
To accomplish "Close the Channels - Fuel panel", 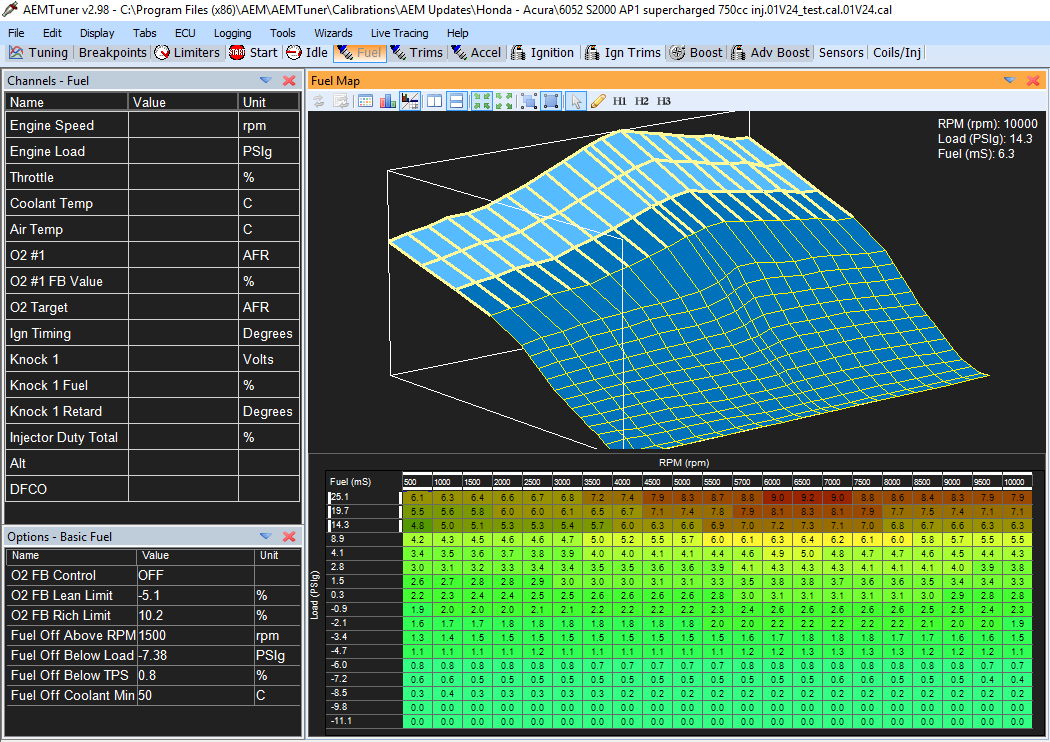I will coord(289,80).
